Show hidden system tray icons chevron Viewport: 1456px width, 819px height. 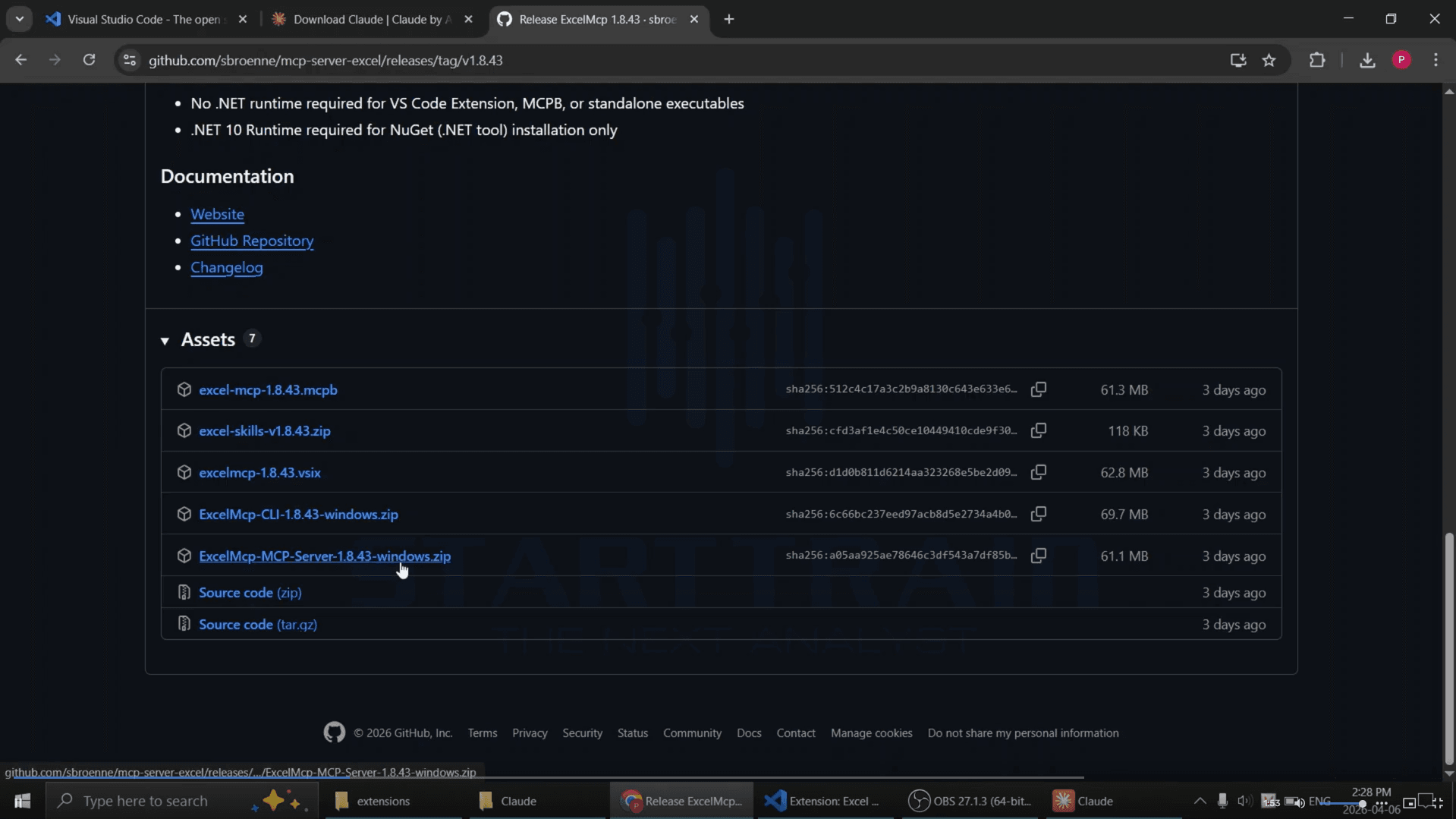(1200, 801)
